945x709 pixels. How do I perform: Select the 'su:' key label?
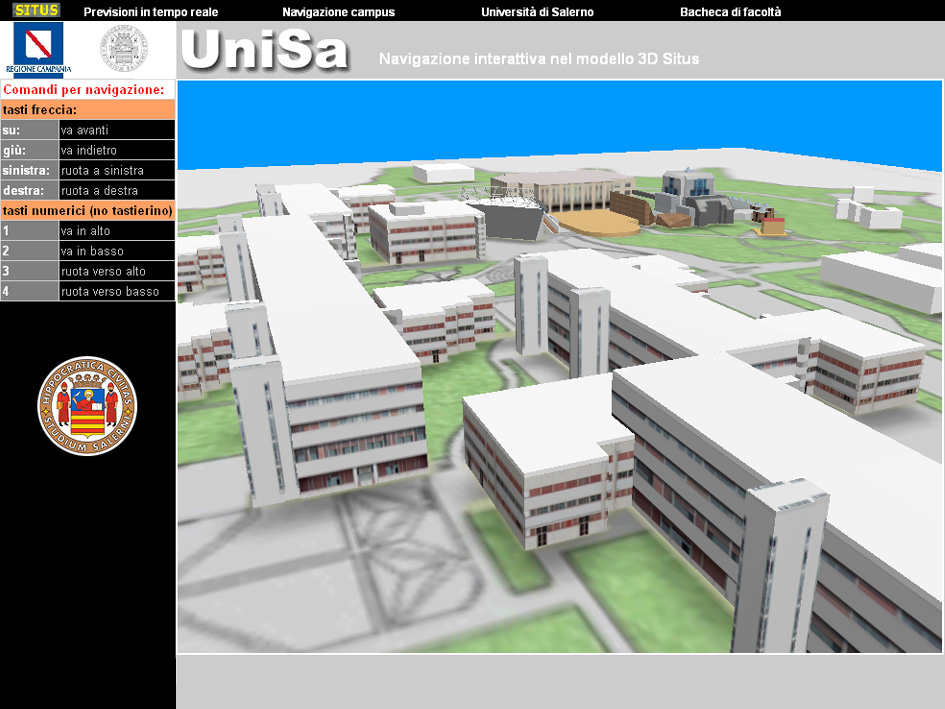[30, 130]
